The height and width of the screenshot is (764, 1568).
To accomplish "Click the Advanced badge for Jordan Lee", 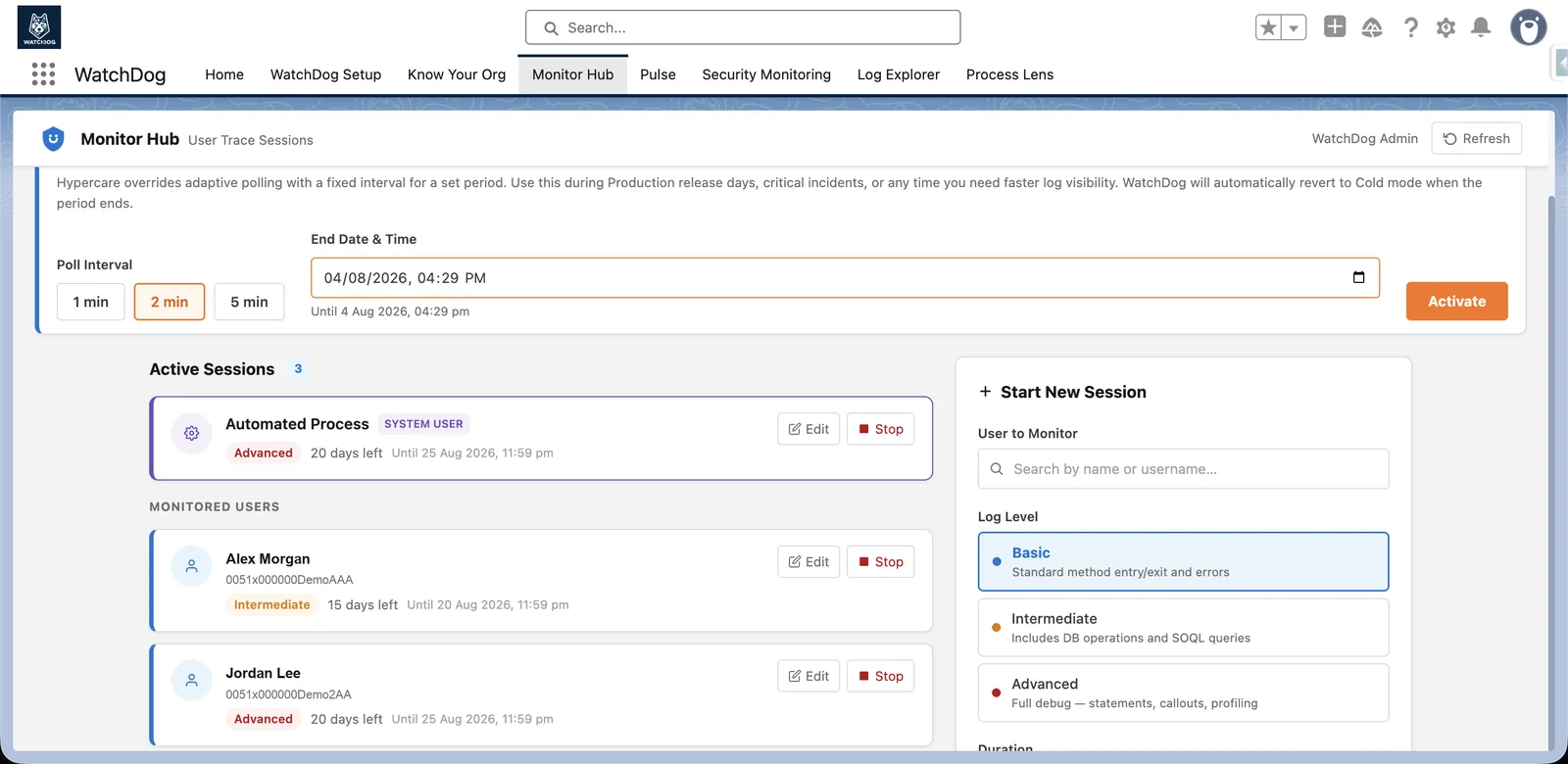I will click(x=263, y=719).
